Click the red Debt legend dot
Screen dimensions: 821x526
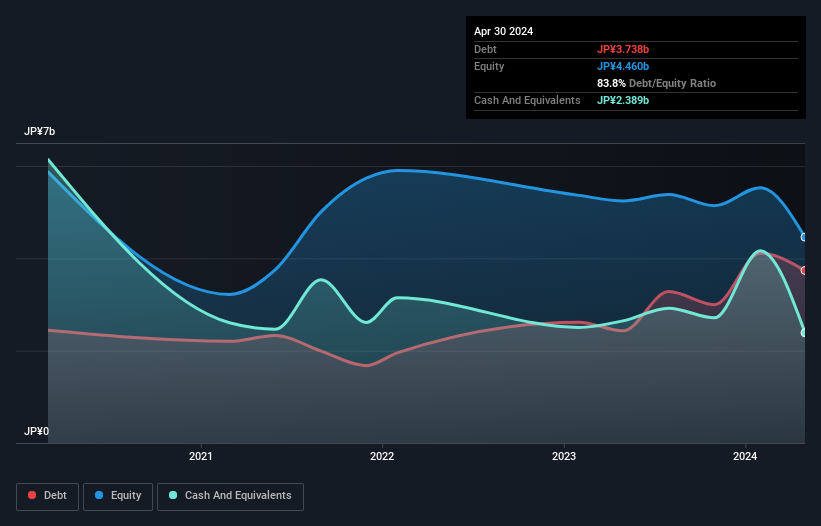32,495
